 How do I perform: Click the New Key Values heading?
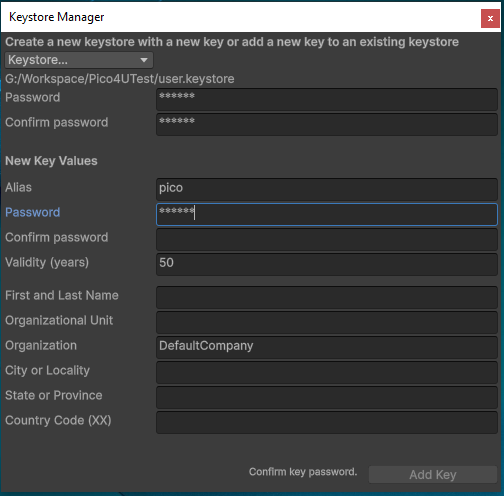click(x=51, y=161)
